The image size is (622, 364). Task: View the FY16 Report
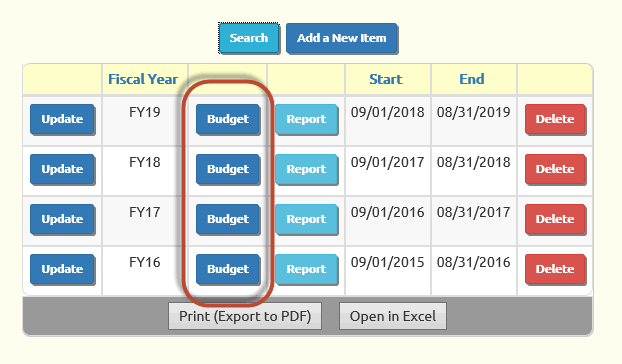pyautogui.click(x=306, y=269)
